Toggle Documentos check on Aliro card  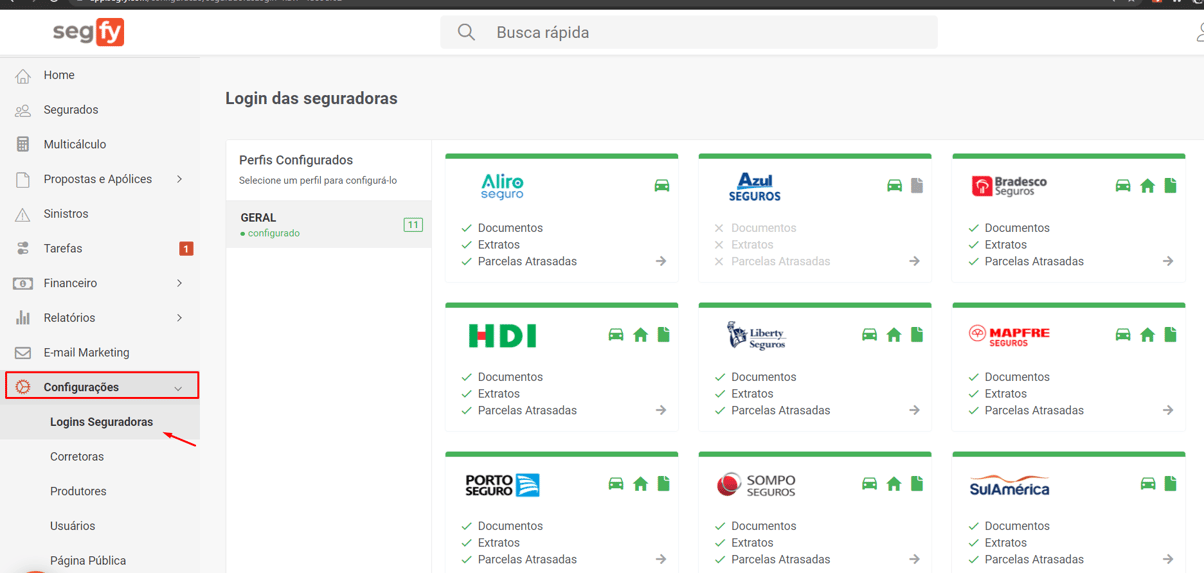tap(467, 228)
